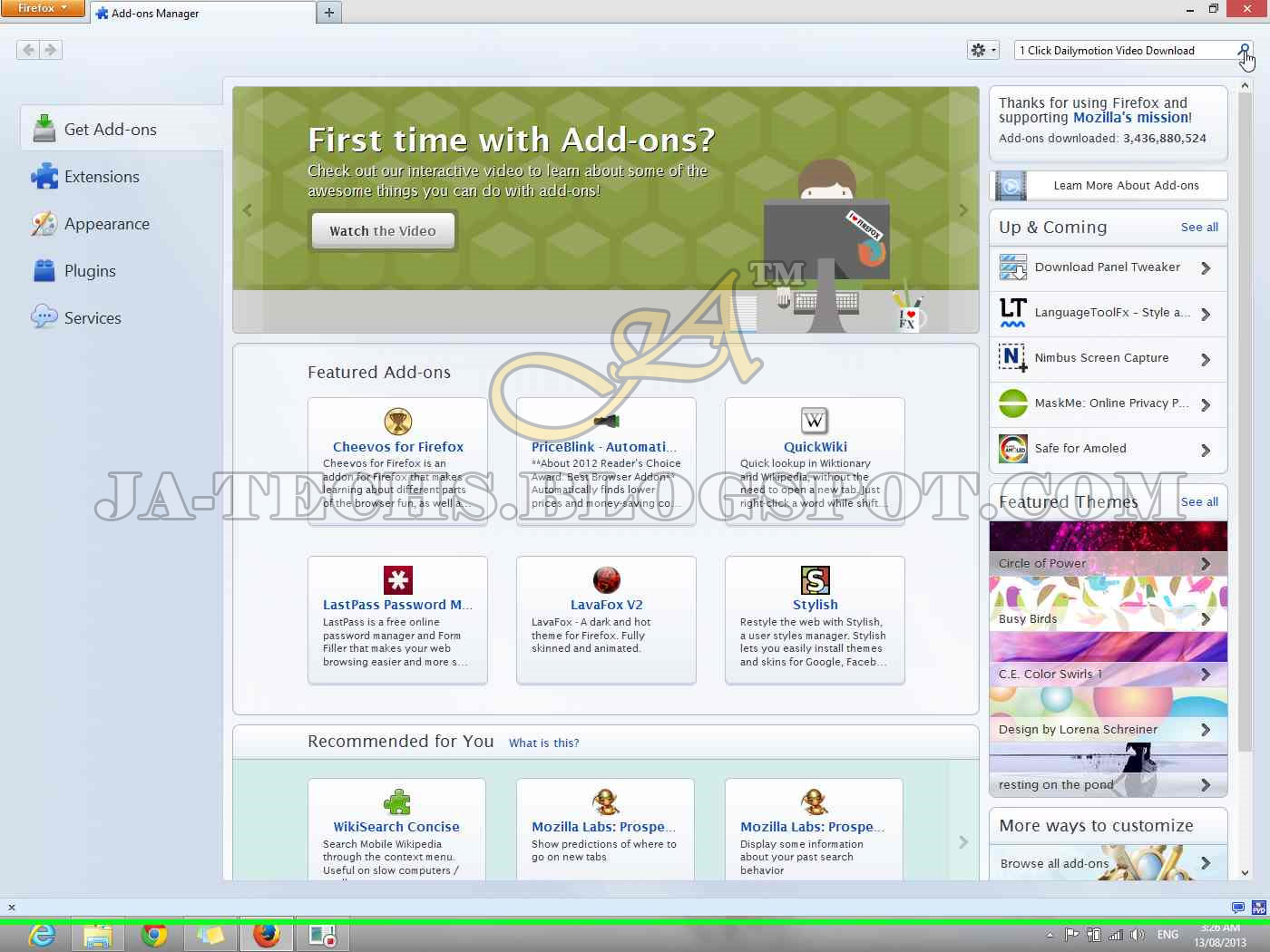Click the search magnifier icon
The height and width of the screenshot is (952, 1270).
click(1245, 50)
